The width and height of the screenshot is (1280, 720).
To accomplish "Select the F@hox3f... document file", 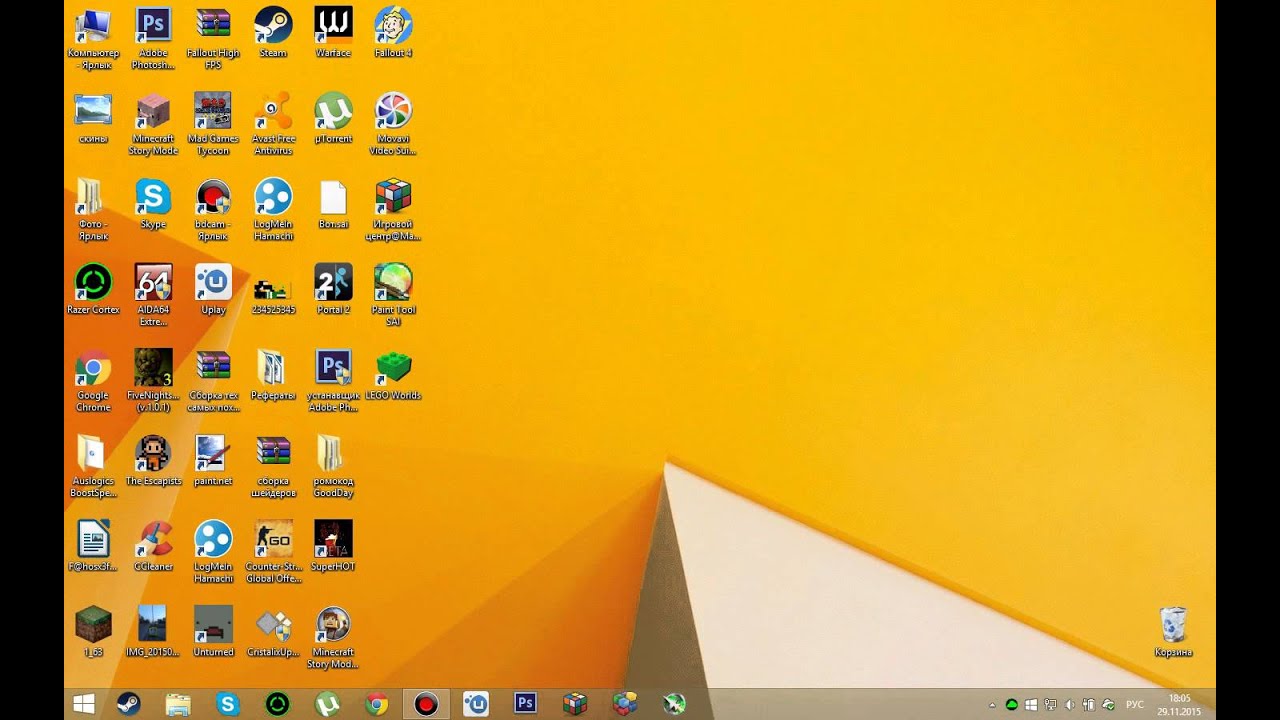I will click(93, 546).
